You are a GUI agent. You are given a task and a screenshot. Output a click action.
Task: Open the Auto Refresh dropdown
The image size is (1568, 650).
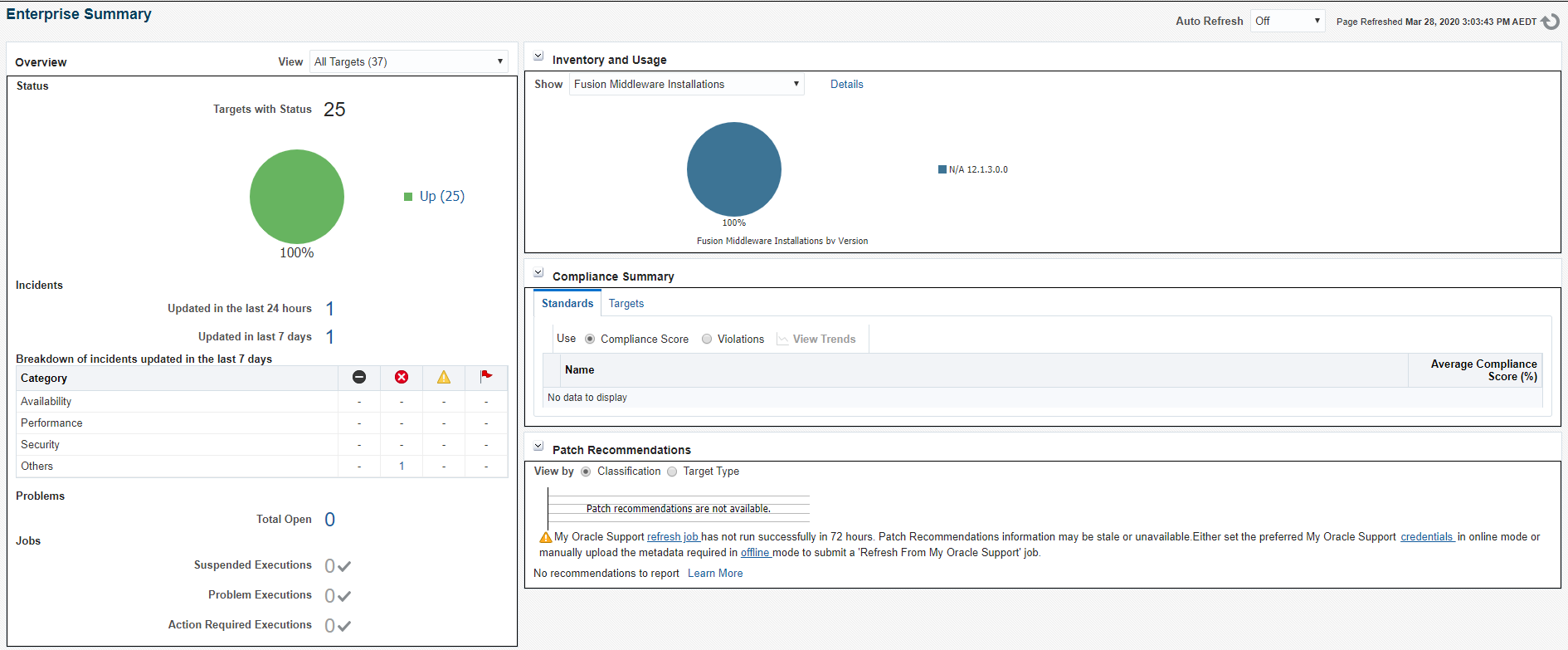click(x=1287, y=21)
